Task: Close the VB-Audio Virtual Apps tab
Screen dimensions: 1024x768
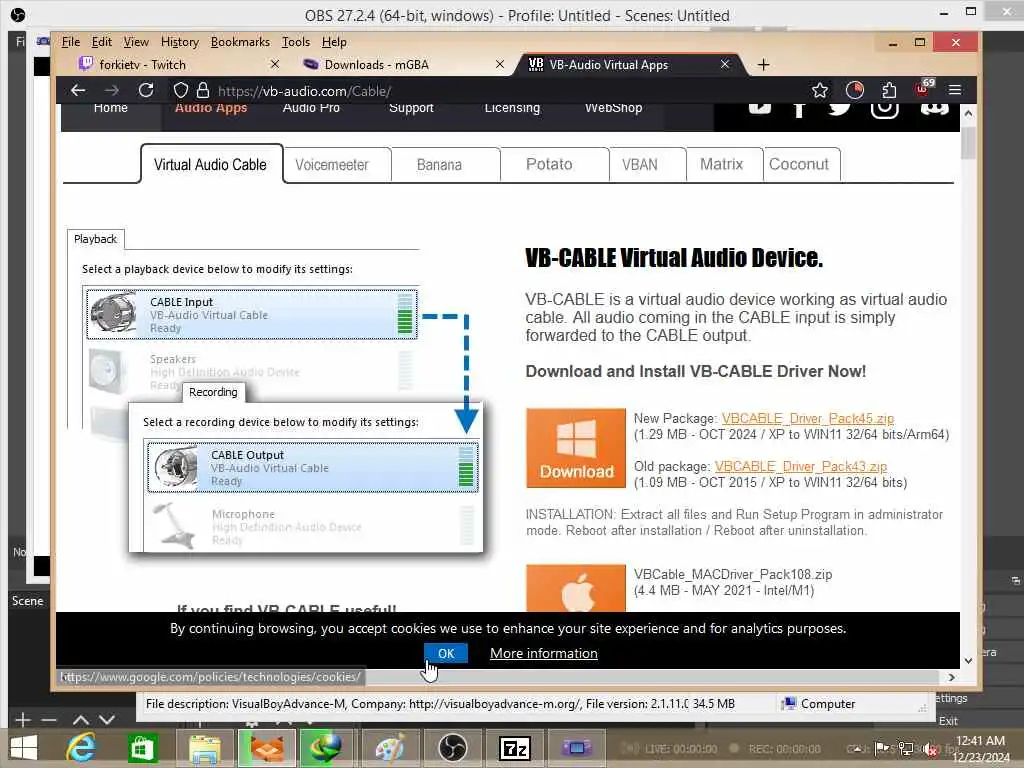Action: (725, 64)
